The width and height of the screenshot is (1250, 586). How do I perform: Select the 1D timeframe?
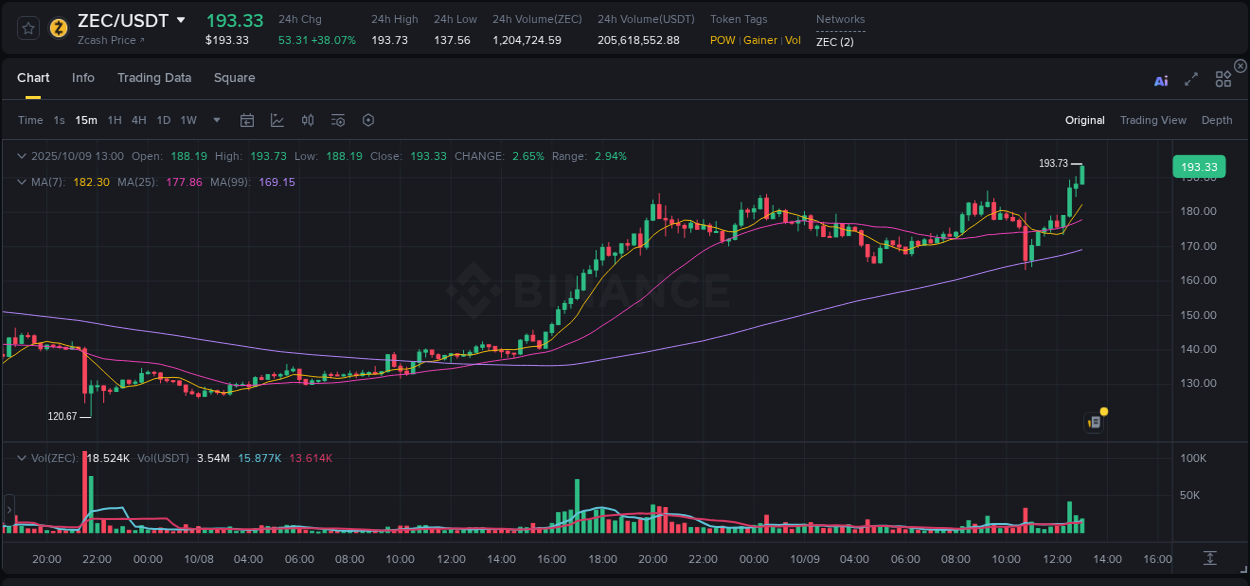click(163, 119)
